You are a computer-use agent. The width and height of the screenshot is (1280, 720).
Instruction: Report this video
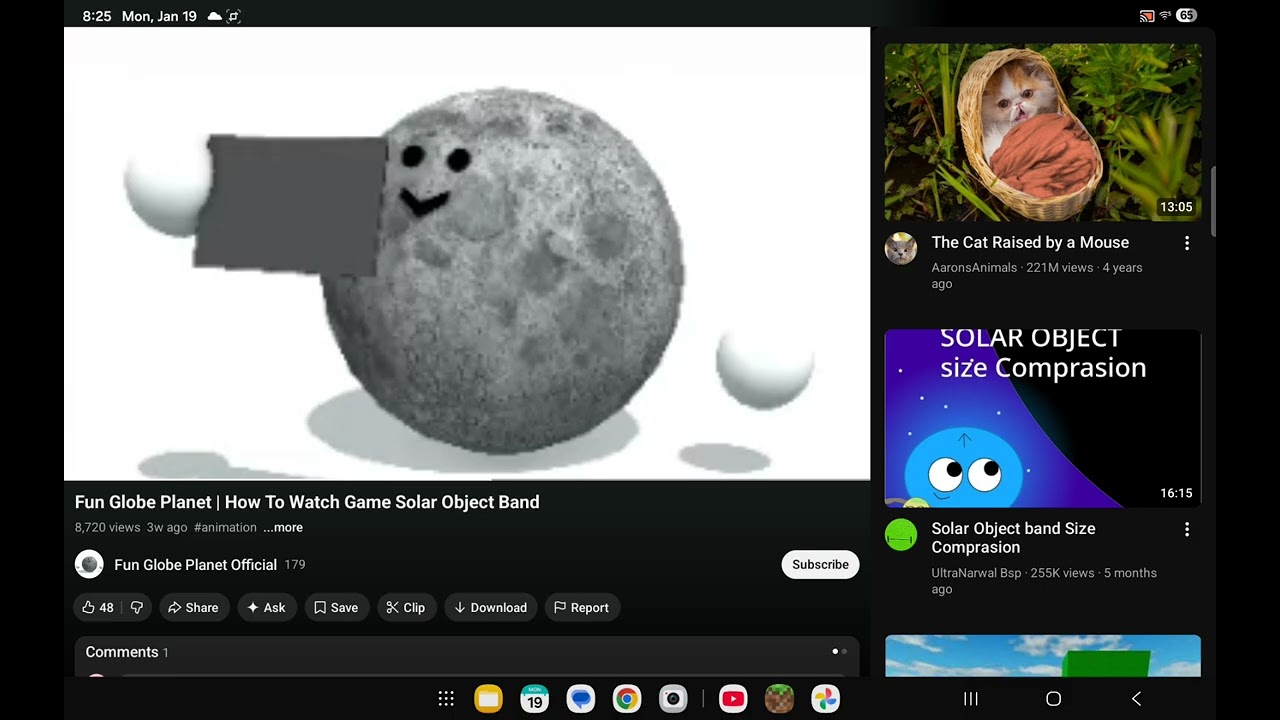click(581, 607)
